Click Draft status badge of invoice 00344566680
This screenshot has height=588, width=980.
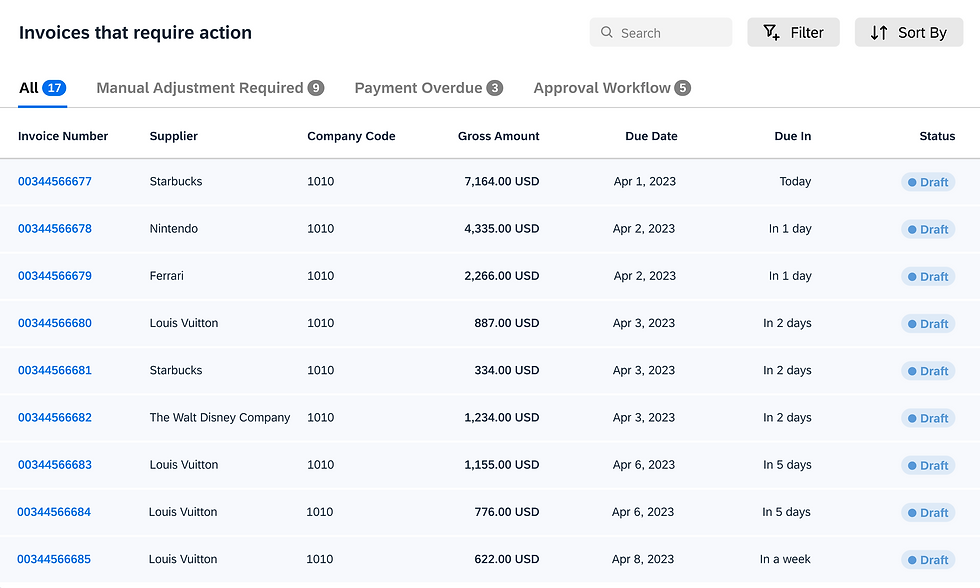pyautogui.click(x=928, y=324)
